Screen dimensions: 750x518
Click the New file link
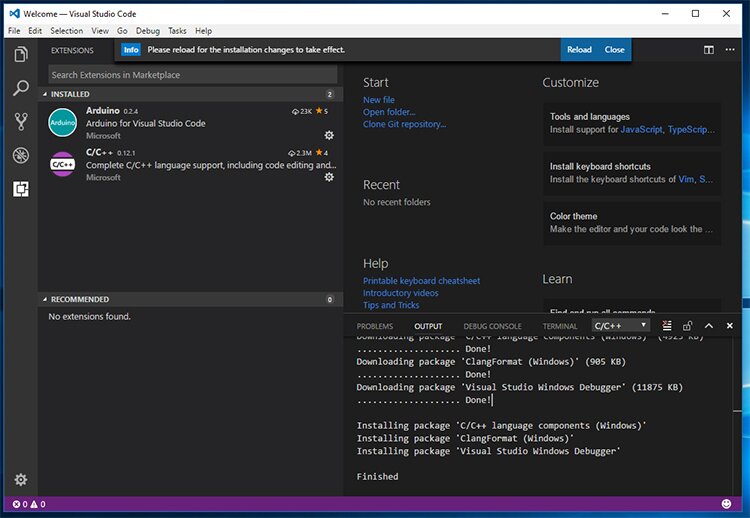coord(379,100)
